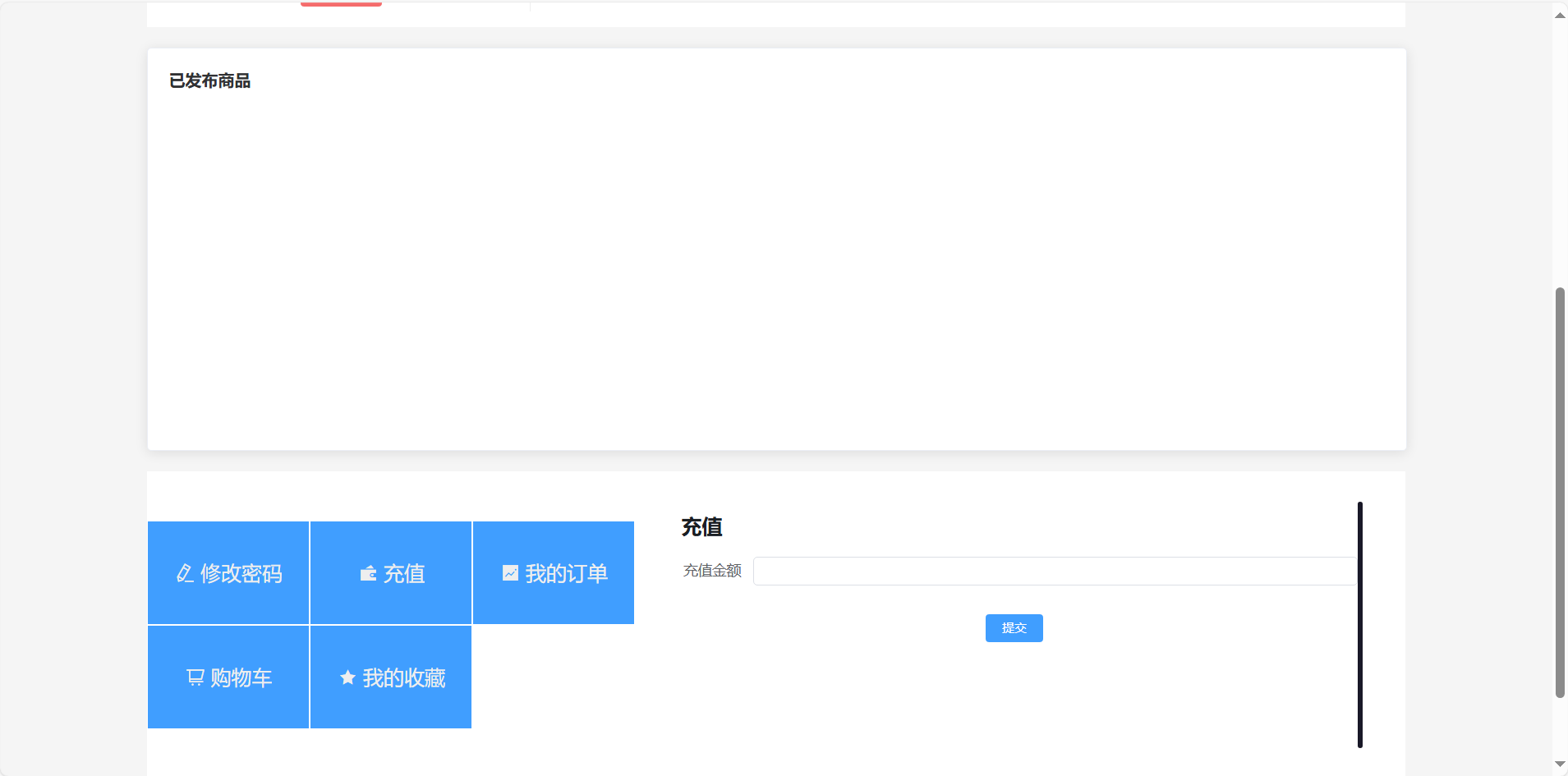Click the 充值 form heading
This screenshot has height=776, width=1568.
coord(701,527)
